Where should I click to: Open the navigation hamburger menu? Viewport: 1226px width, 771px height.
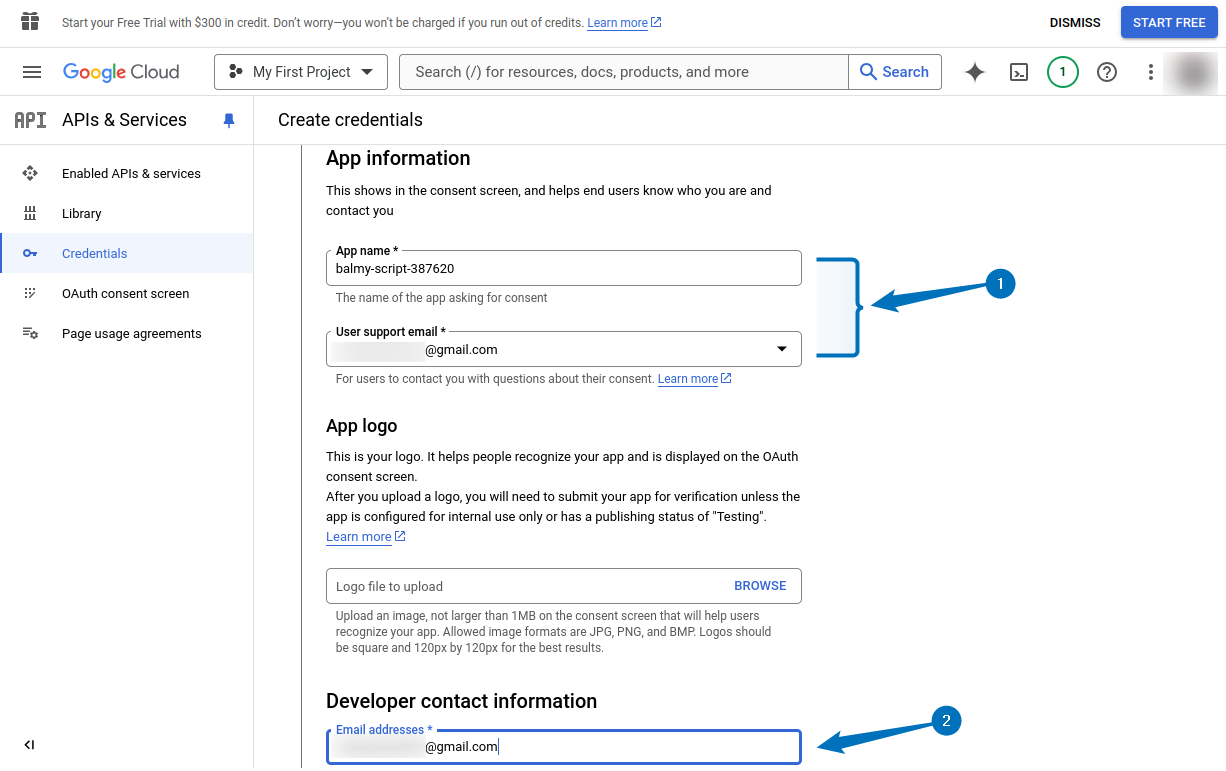click(32, 71)
